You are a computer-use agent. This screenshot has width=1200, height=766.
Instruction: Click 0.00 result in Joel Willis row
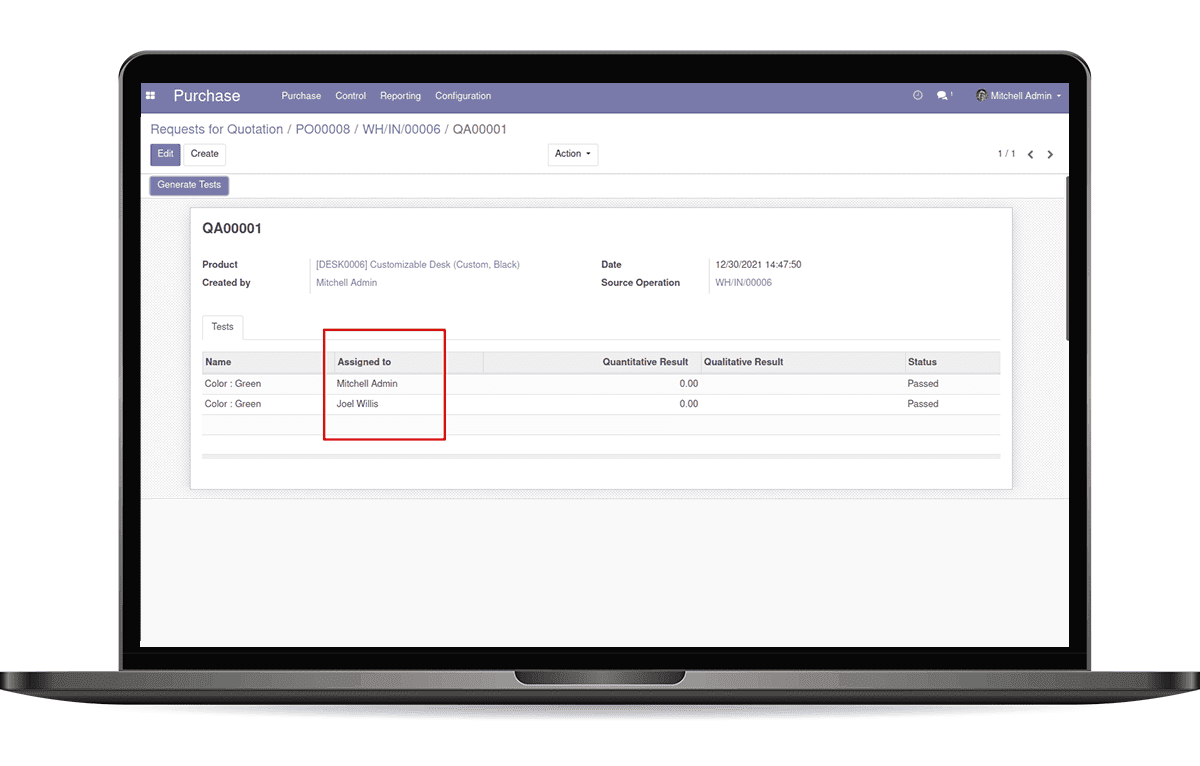pos(688,404)
